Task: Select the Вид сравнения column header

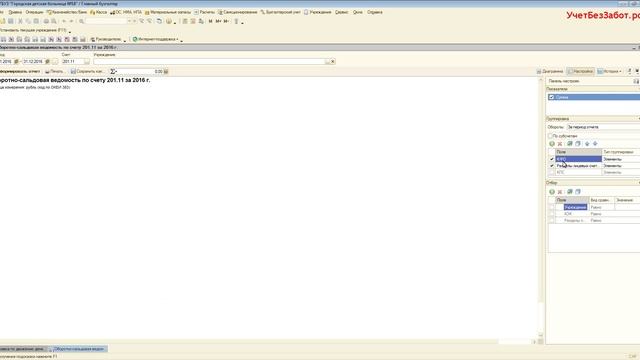Action: [601, 200]
